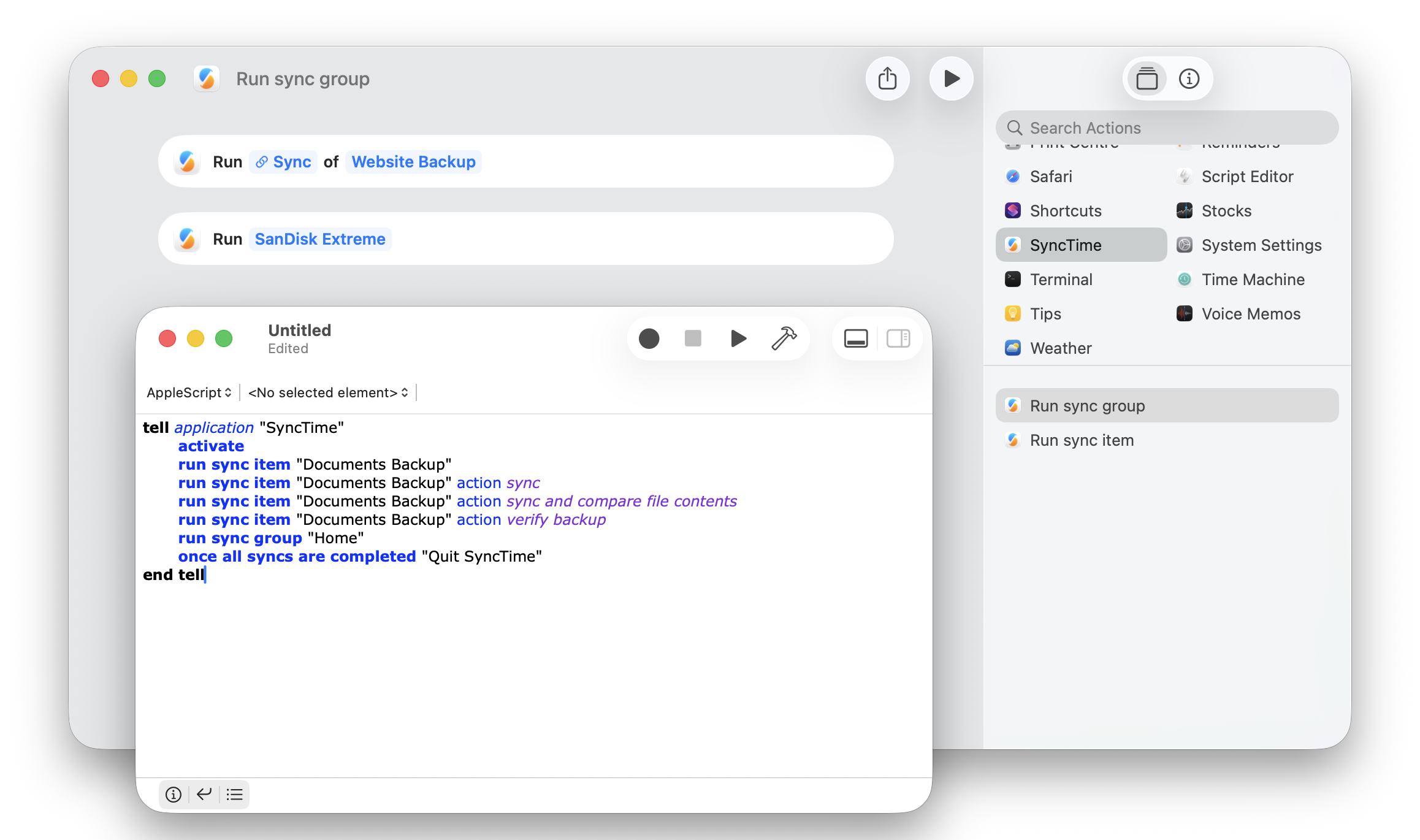Open the No selected element dropdown
Screen dimensions: 1420x840
pyautogui.click(x=328, y=392)
